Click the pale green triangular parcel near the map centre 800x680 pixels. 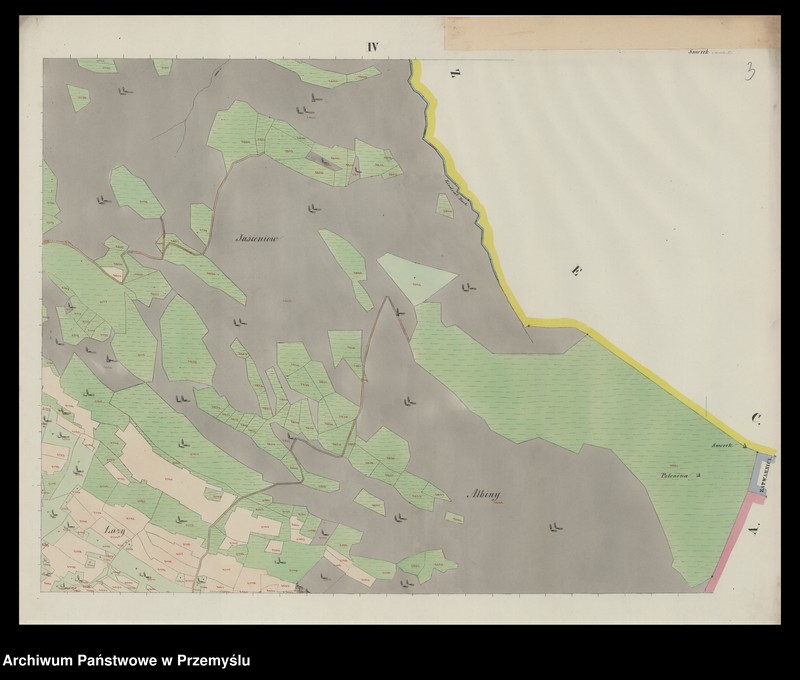click(416, 277)
